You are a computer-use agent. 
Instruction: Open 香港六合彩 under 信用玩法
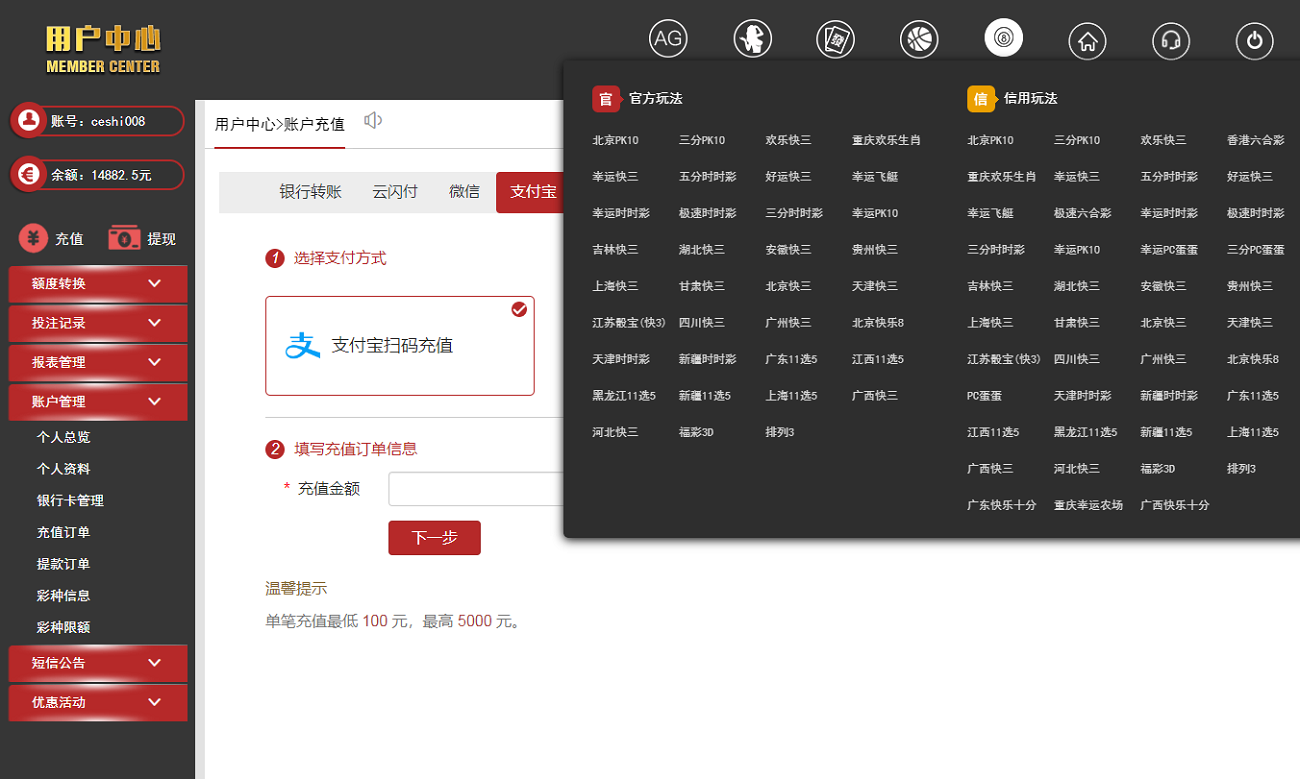[x=1255, y=140]
